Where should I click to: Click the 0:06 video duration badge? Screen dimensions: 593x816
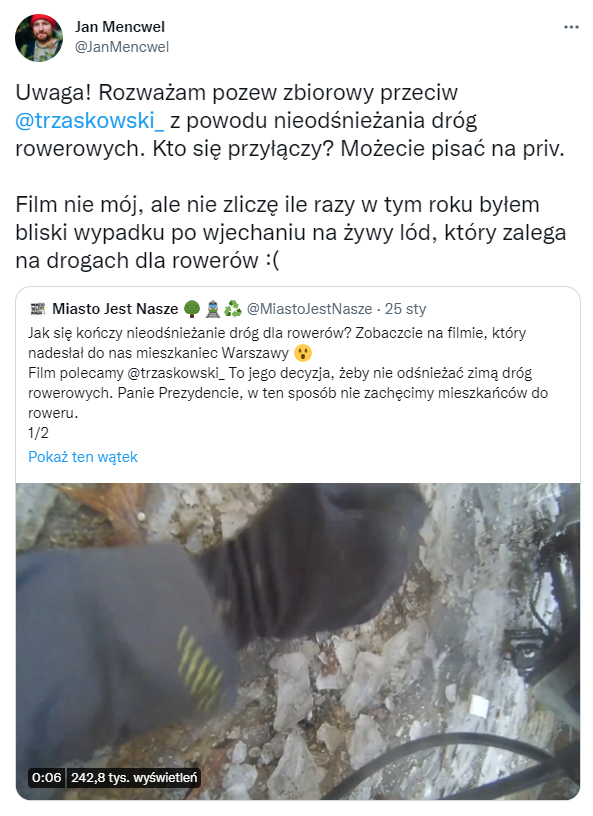click(x=46, y=777)
